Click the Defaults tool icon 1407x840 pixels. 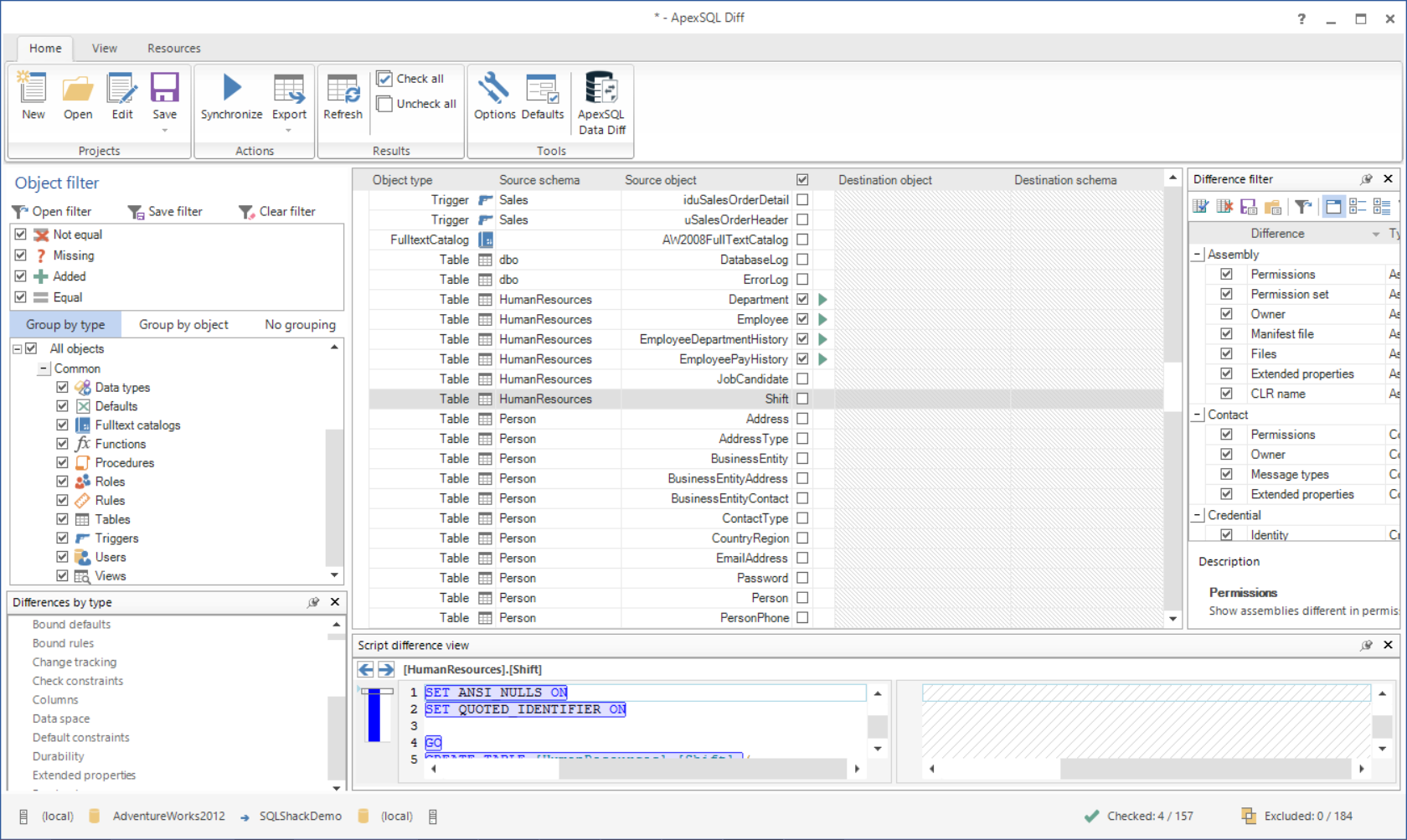point(542,89)
